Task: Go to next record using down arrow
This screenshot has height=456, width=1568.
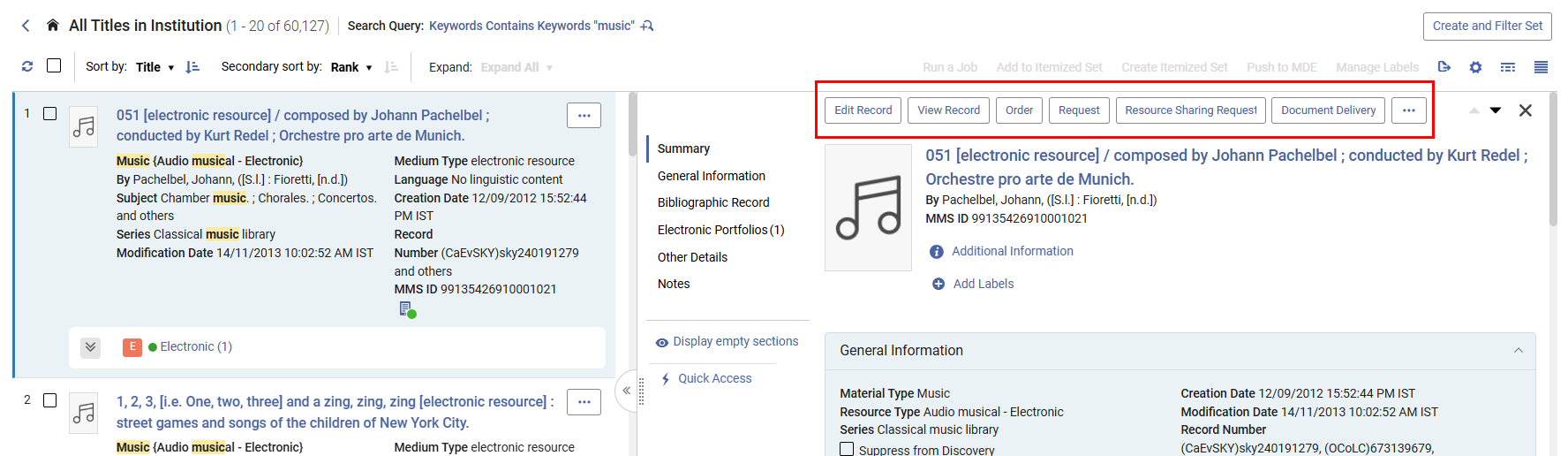Action: point(1496,110)
